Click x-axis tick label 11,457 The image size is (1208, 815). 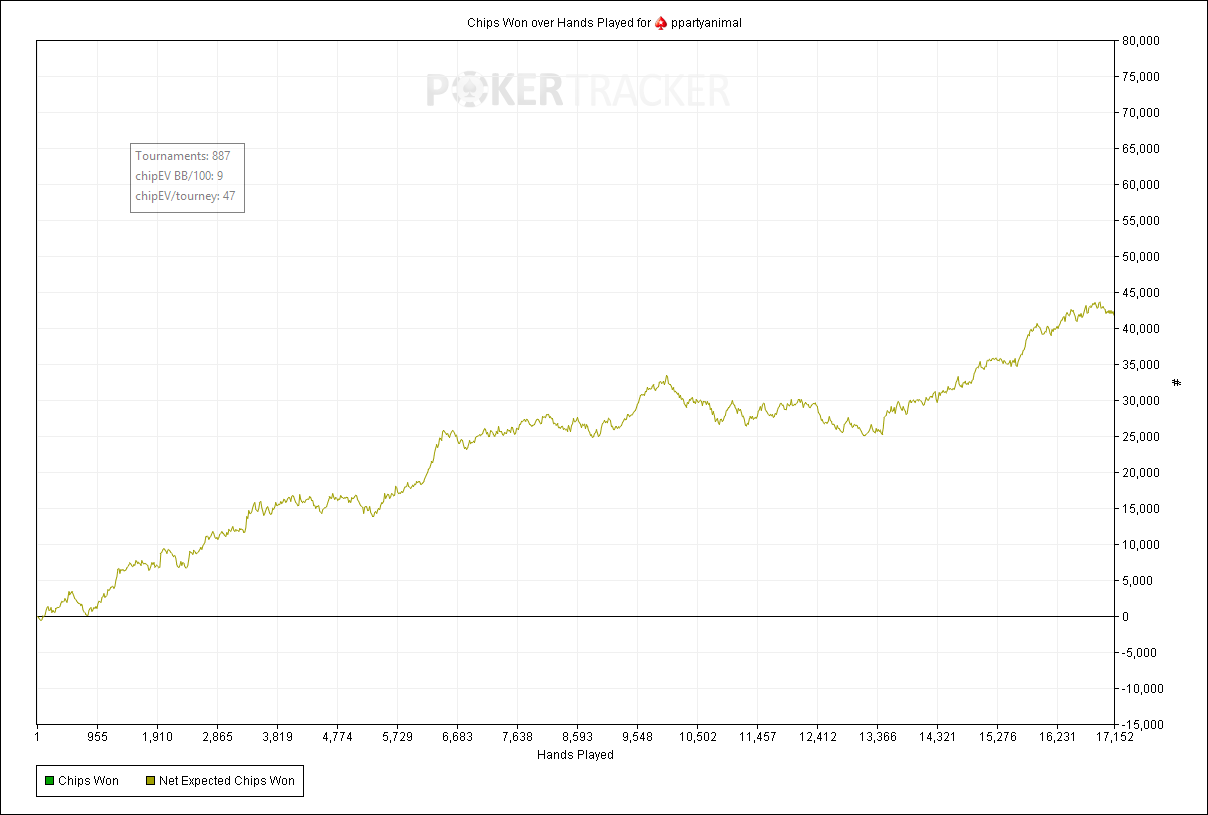[757, 737]
